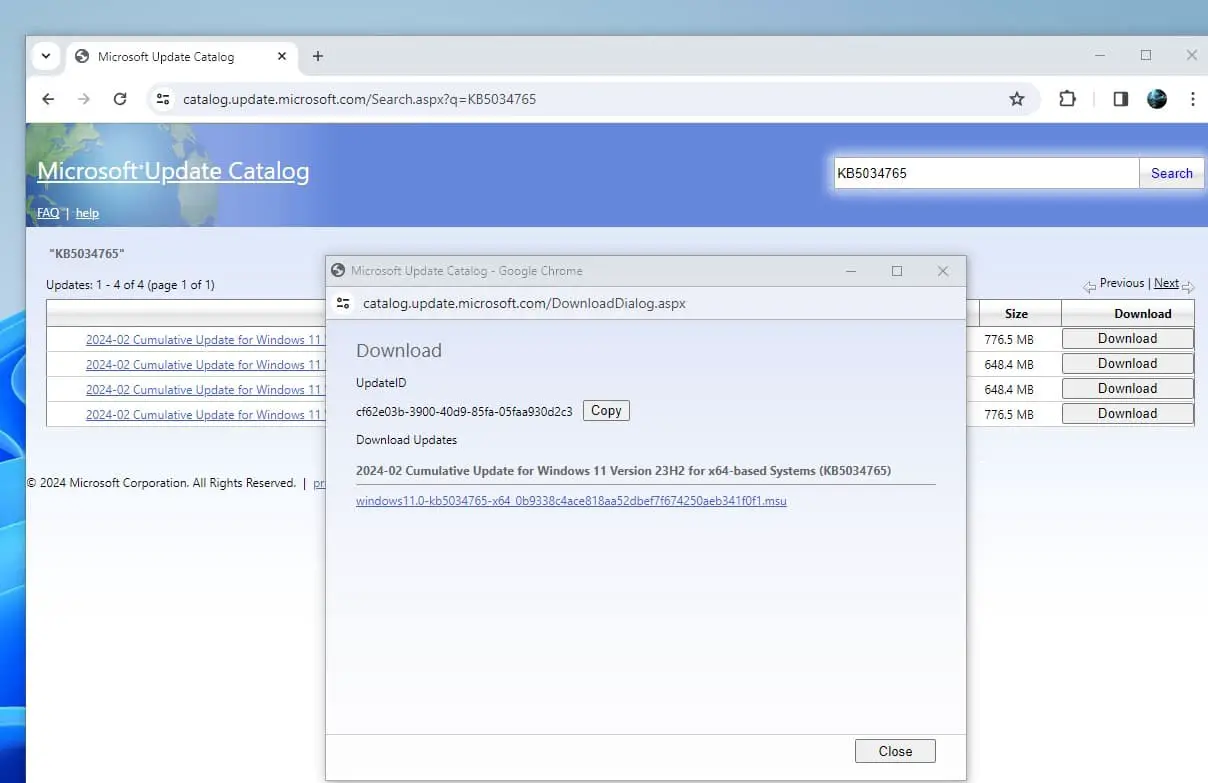
Task: Click the Search button
Action: [1171, 173]
